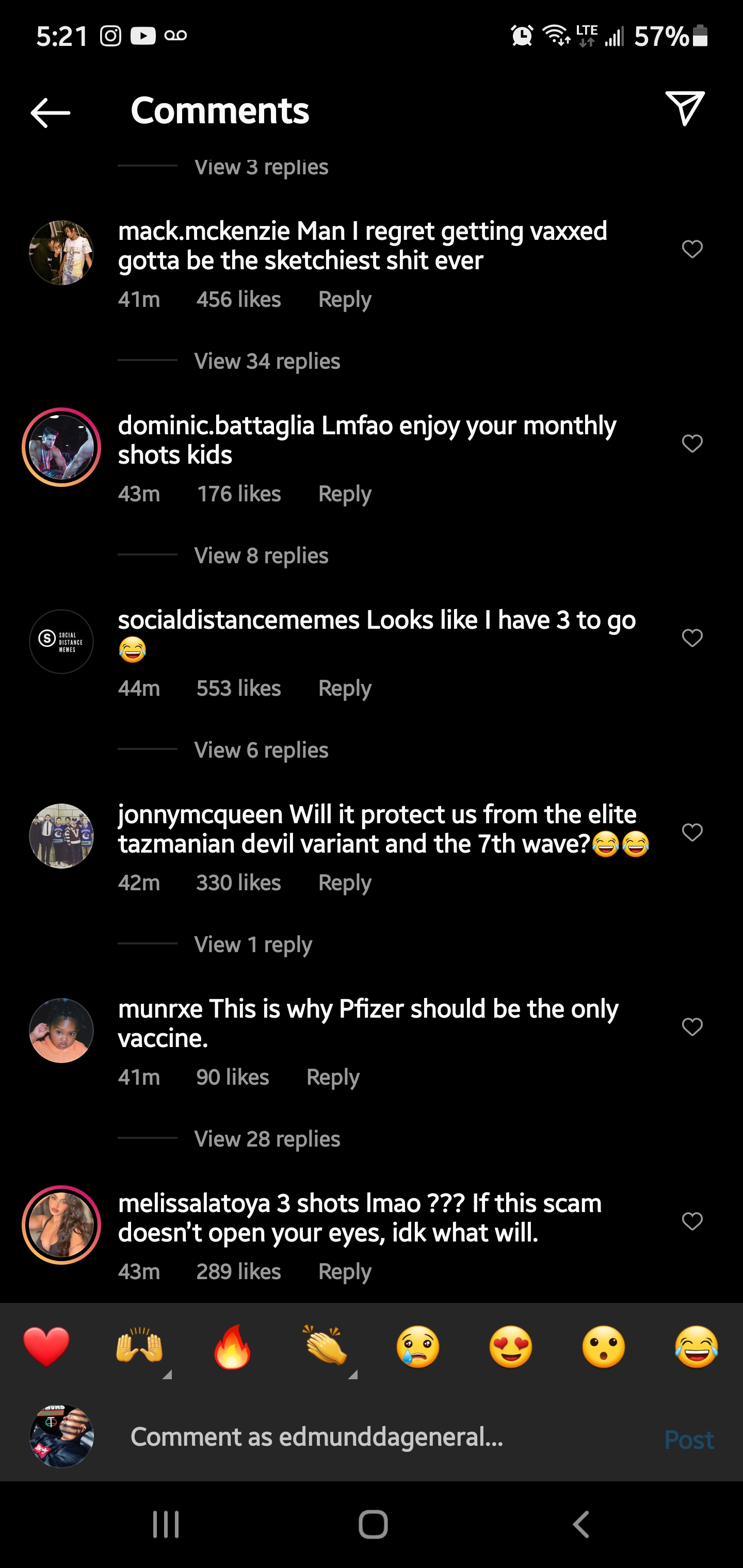Add the crying face emoji
The width and height of the screenshot is (743, 1568).
418,1346
